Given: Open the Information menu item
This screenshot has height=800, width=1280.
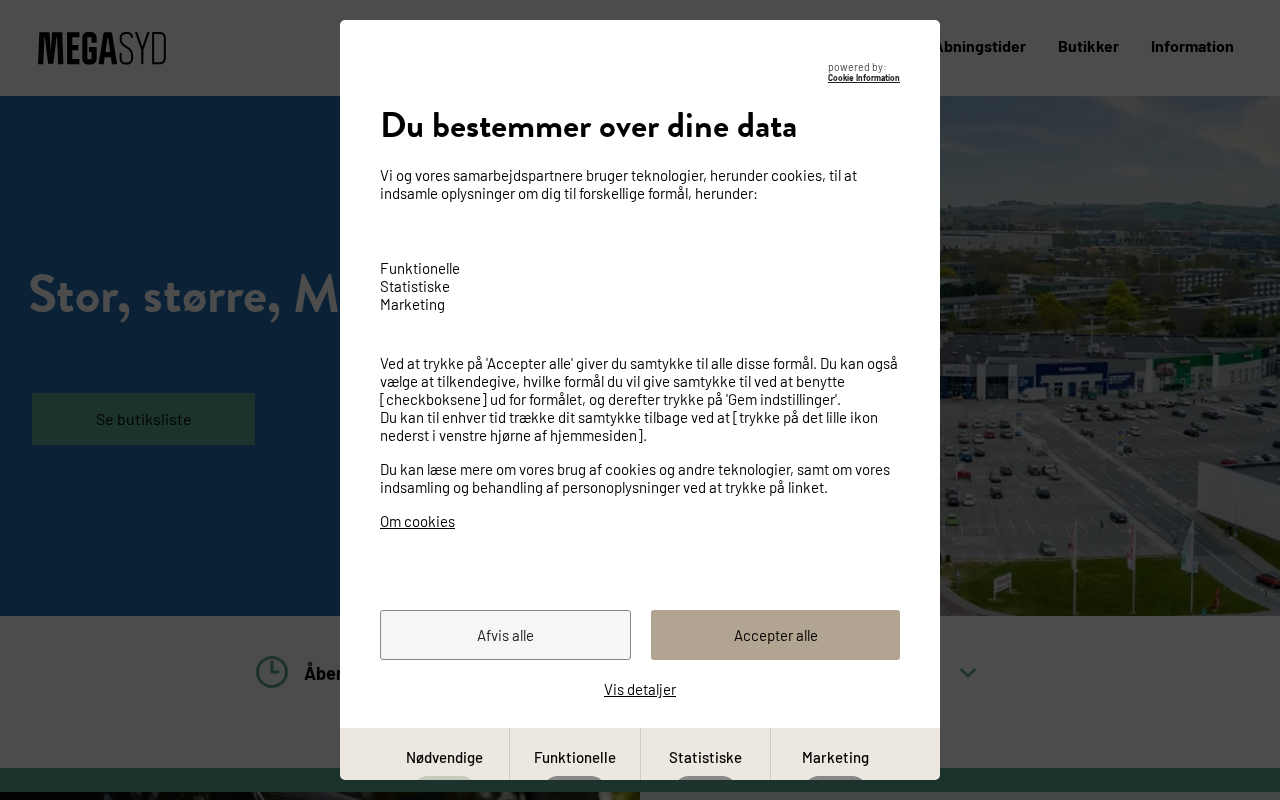Looking at the screenshot, I should [x=1192, y=46].
